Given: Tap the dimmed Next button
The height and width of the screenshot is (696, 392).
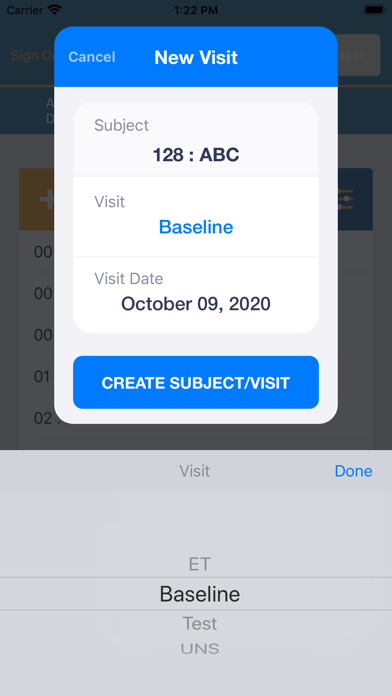Looking at the screenshot, I should tap(359, 55).
